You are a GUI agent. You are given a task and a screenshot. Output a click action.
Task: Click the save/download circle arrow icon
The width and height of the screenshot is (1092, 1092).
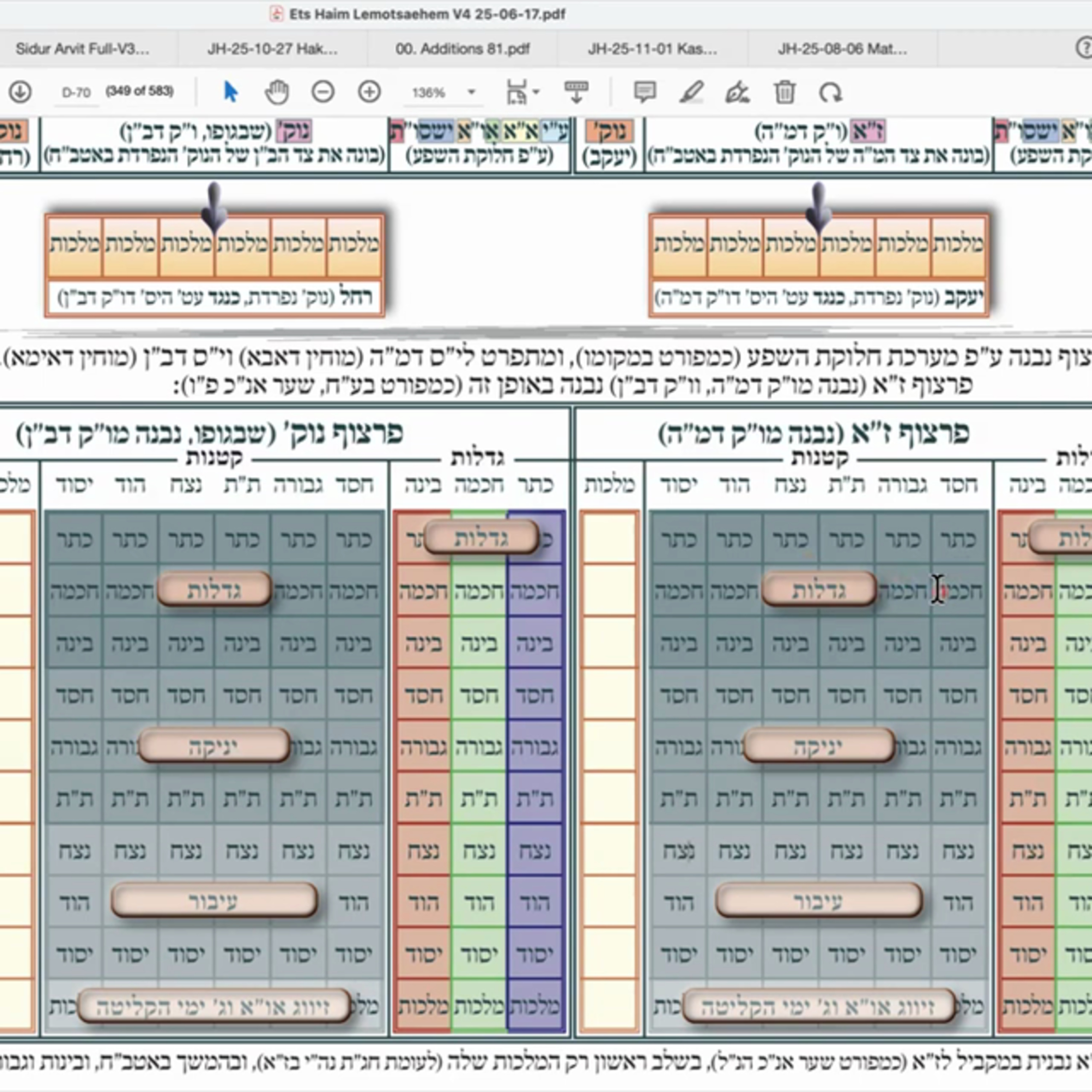click(20, 92)
